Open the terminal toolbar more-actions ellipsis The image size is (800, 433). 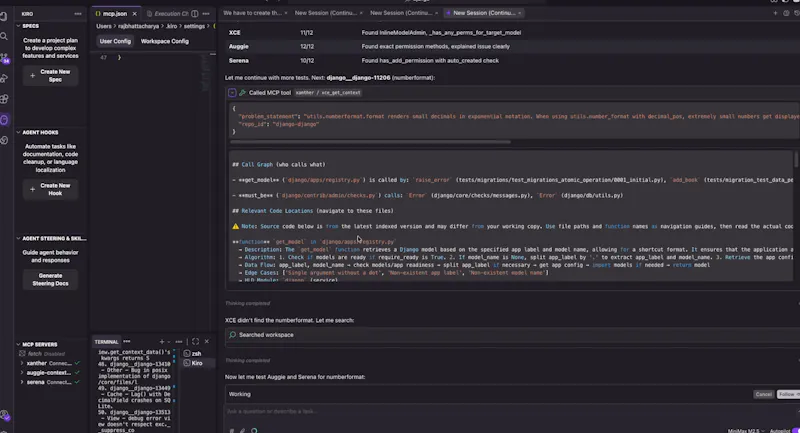[179, 342]
